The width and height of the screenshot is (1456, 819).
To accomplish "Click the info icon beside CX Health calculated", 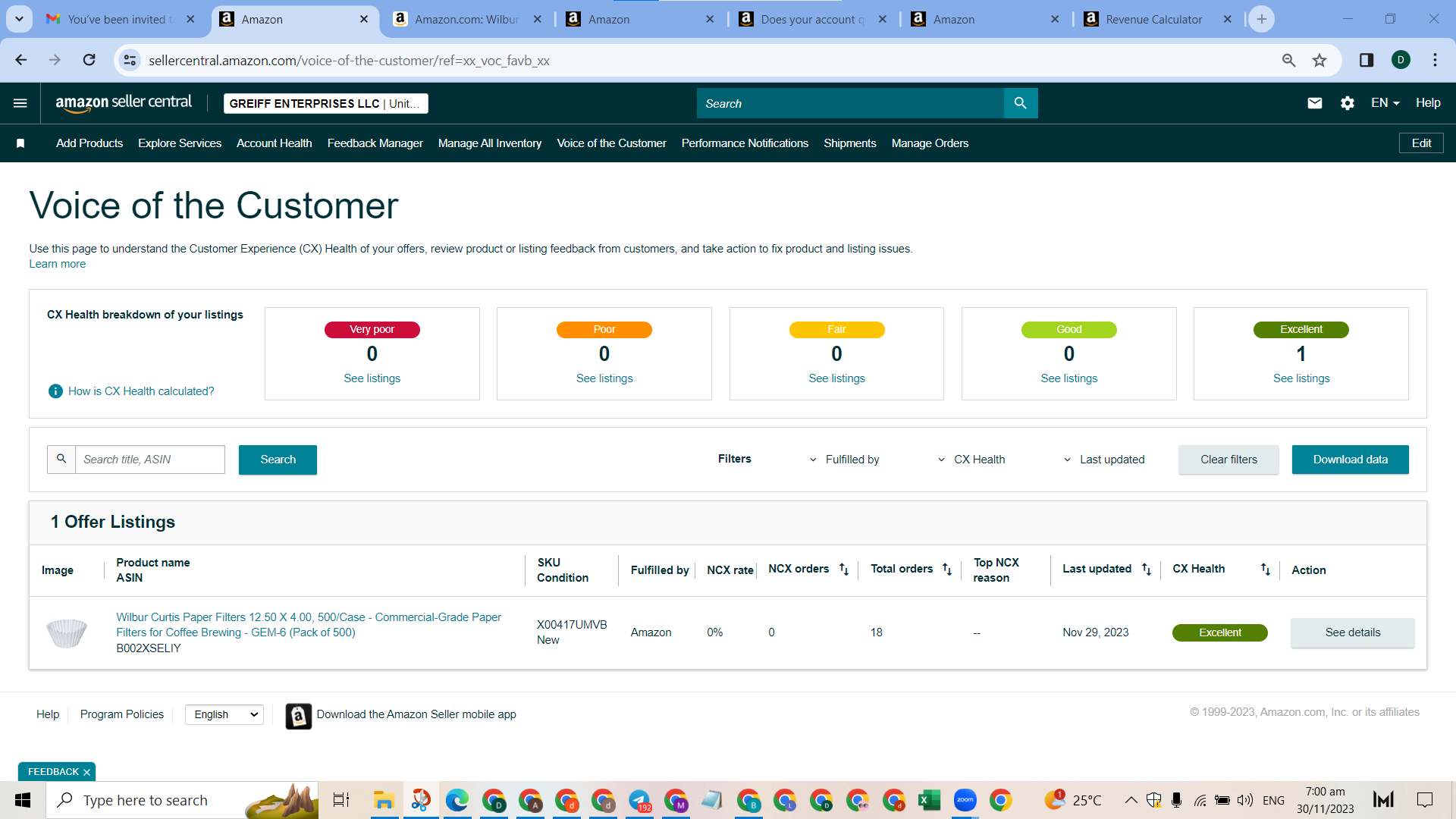I will 55,391.
